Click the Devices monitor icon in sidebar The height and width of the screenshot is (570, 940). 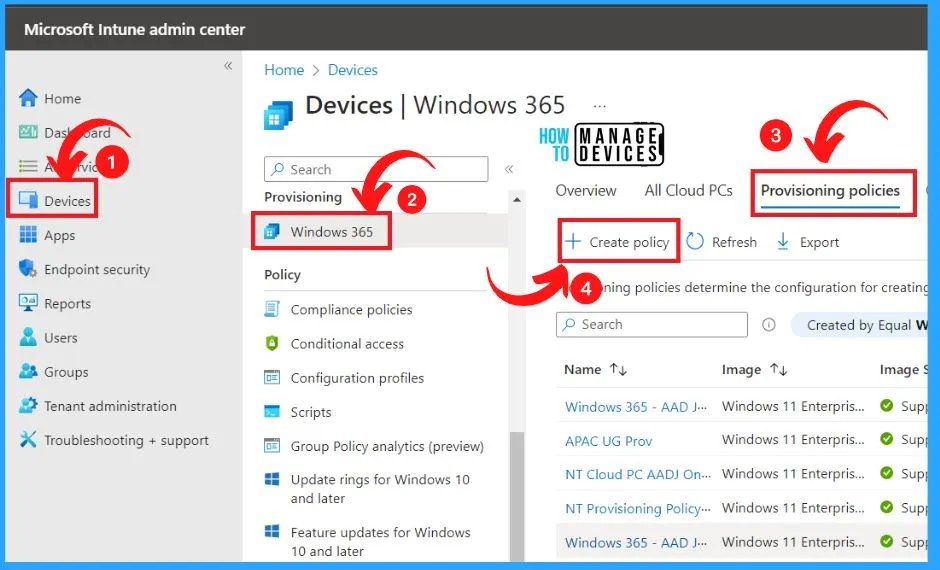pos(28,200)
